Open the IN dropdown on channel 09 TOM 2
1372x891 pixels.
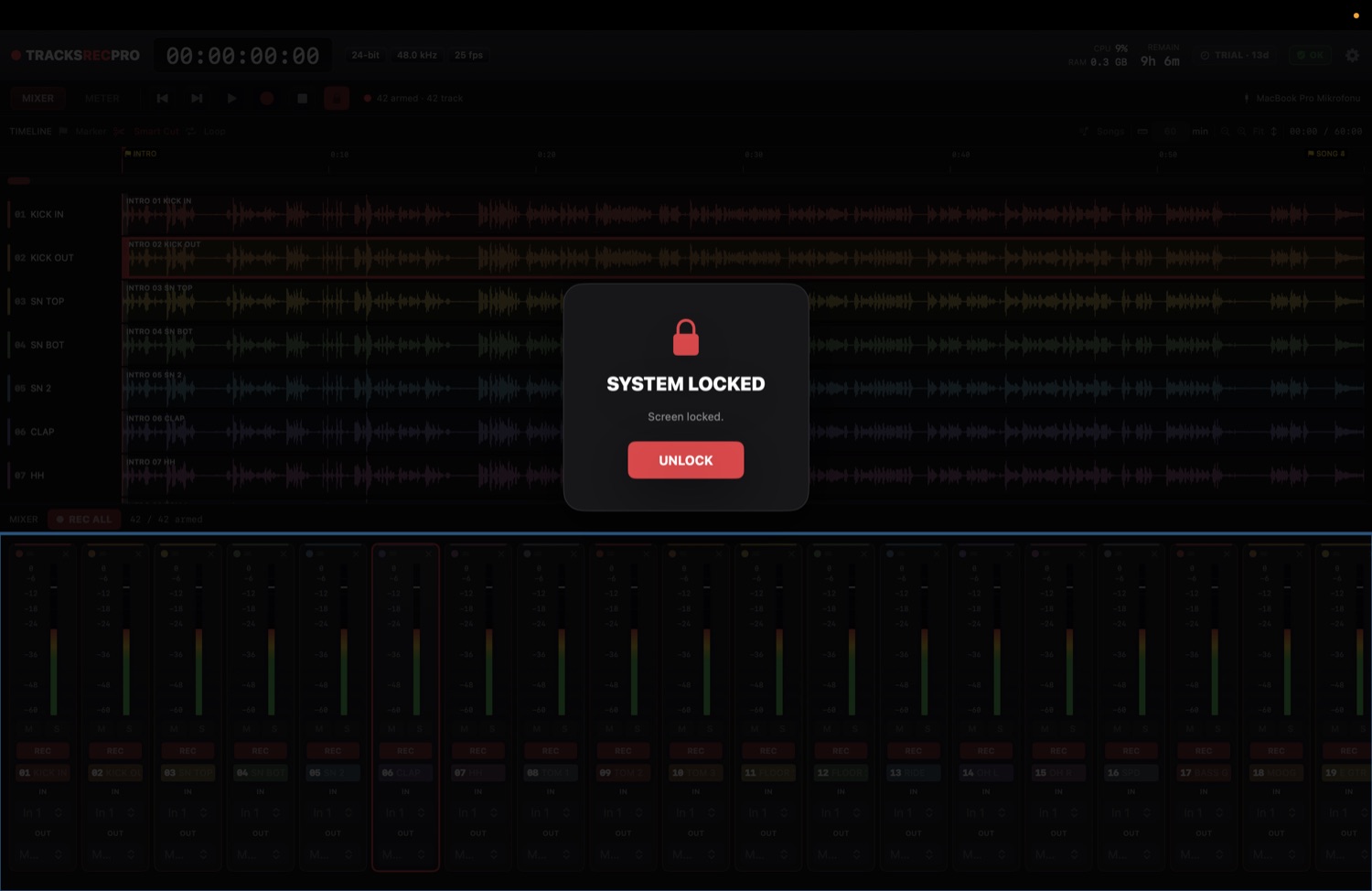coord(623,812)
